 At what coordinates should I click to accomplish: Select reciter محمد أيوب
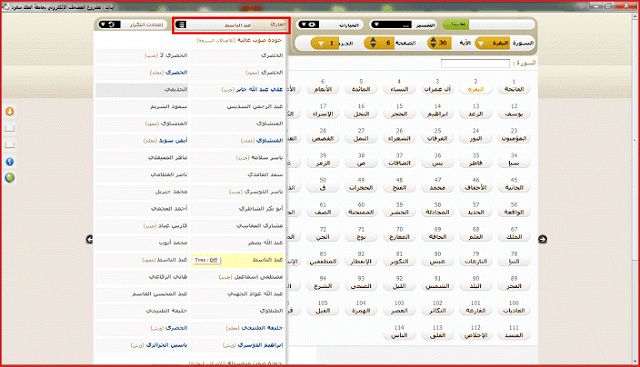pyautogui.click(x=141, y=242)
